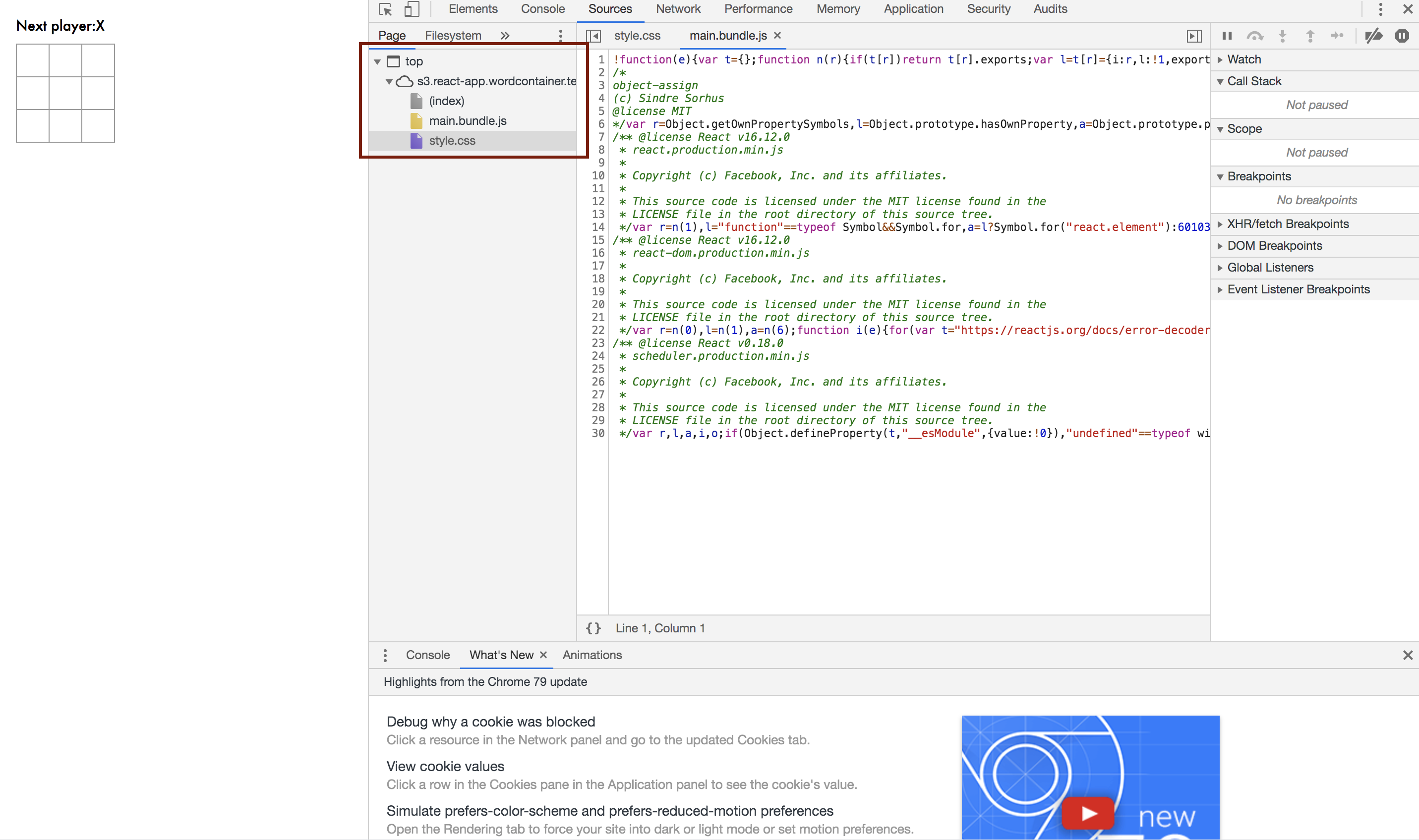This screenshot has width=1419, height=840.
Task: Go to the Application tab
Action: [x=913, y=9]
